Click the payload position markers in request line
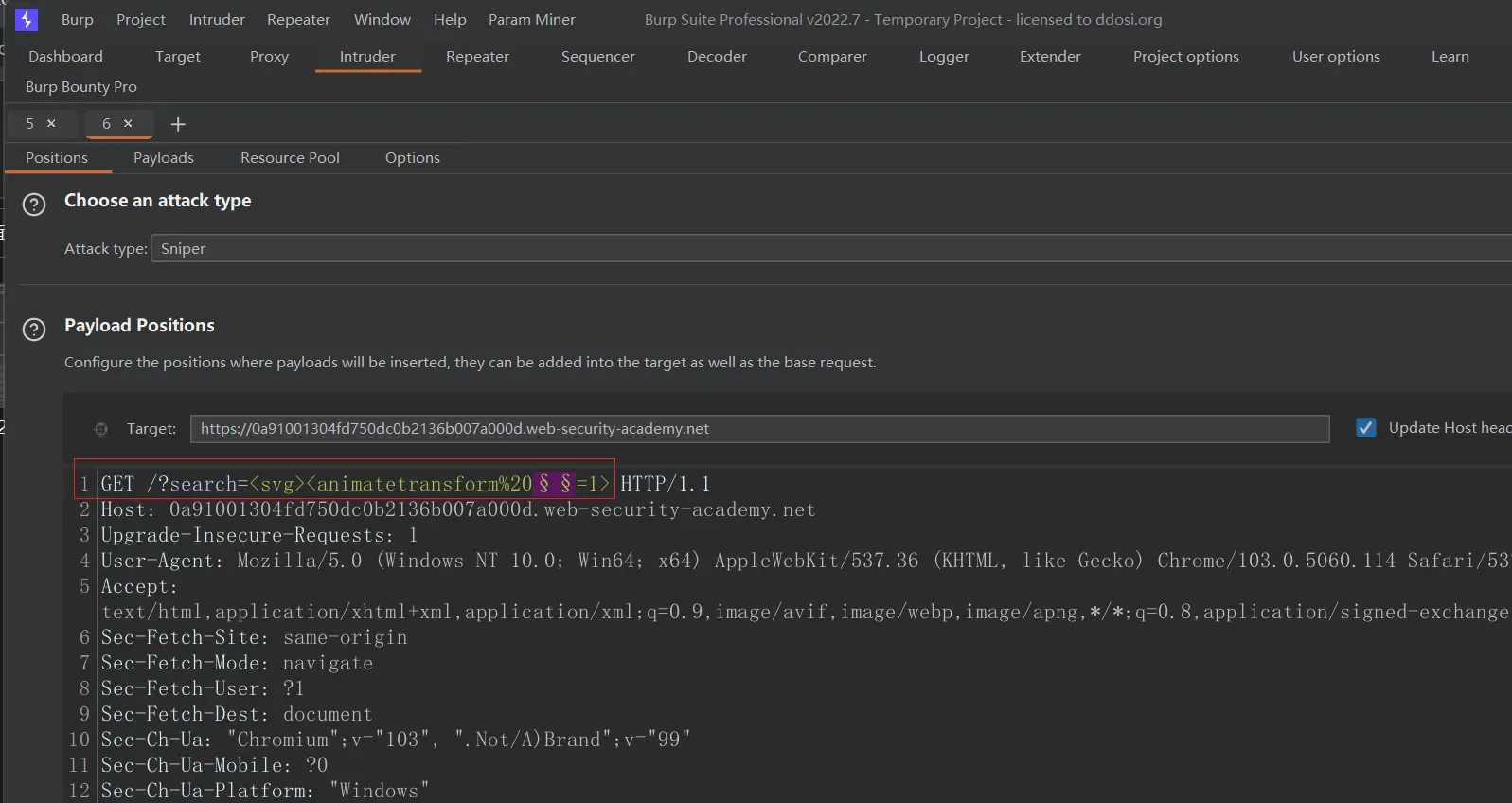 555,484
